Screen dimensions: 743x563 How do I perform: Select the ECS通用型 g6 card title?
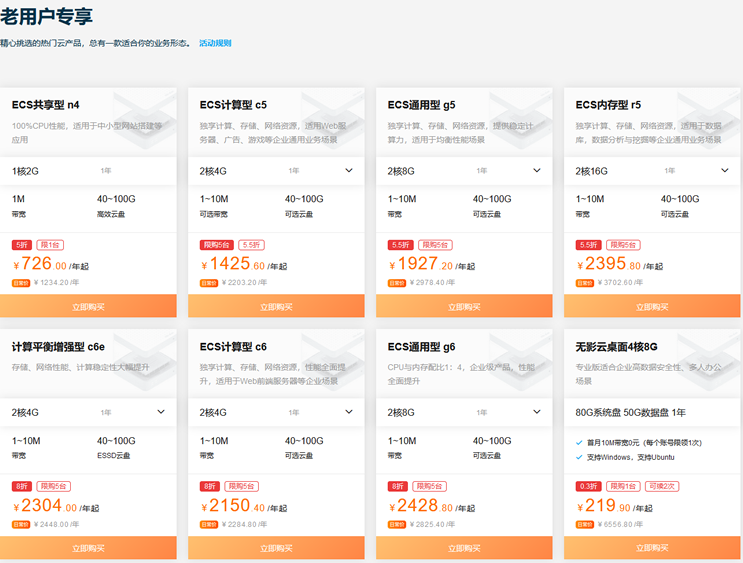coord(421,347)
